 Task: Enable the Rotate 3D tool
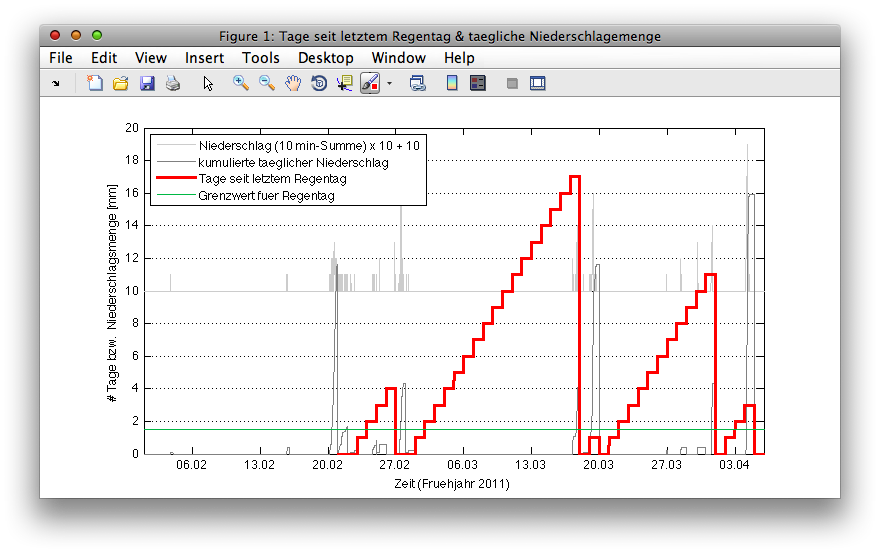(319, 84)
